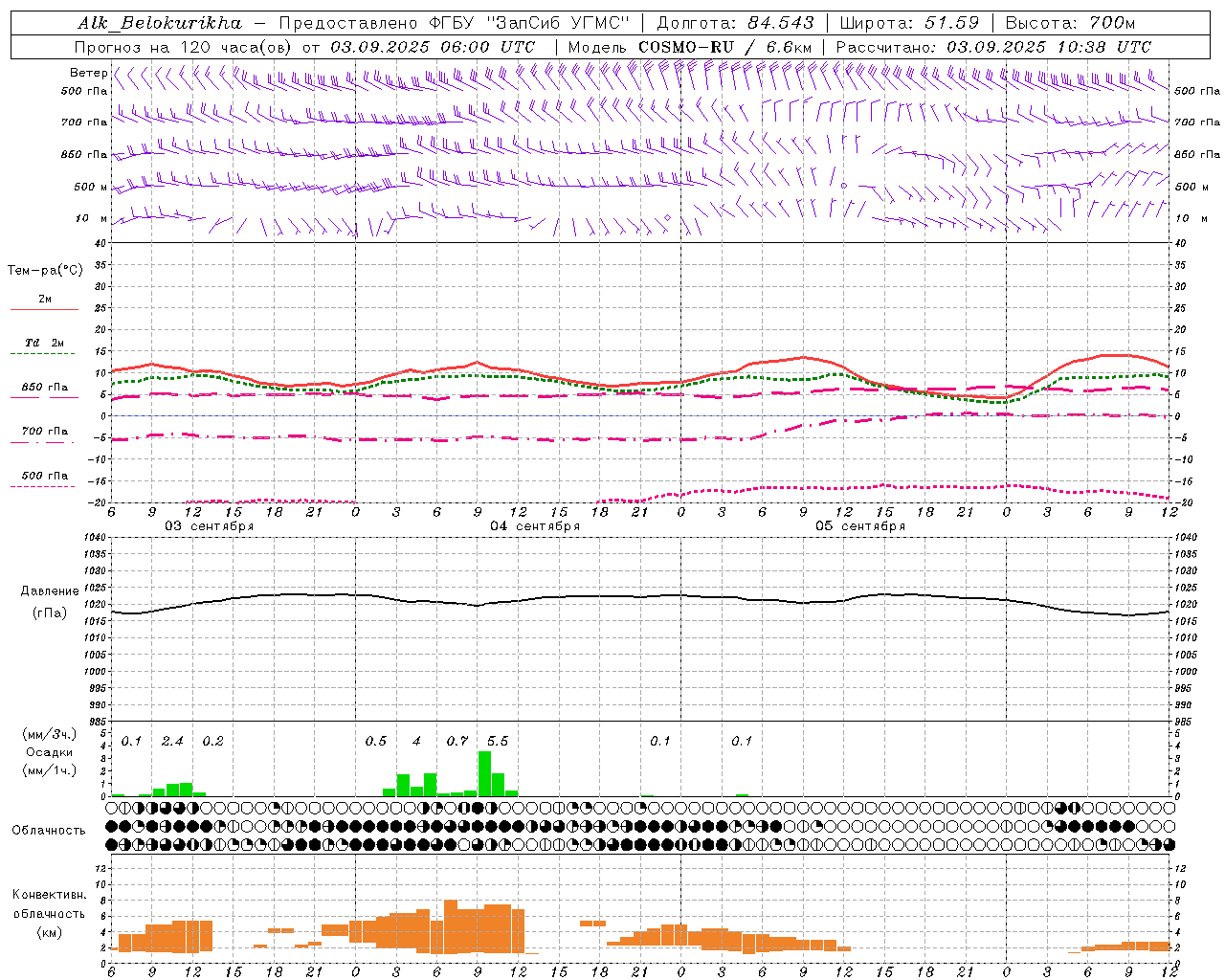Click '700 гПа' entry in temperature legend
1225x980 pixels.
point(44,431)
